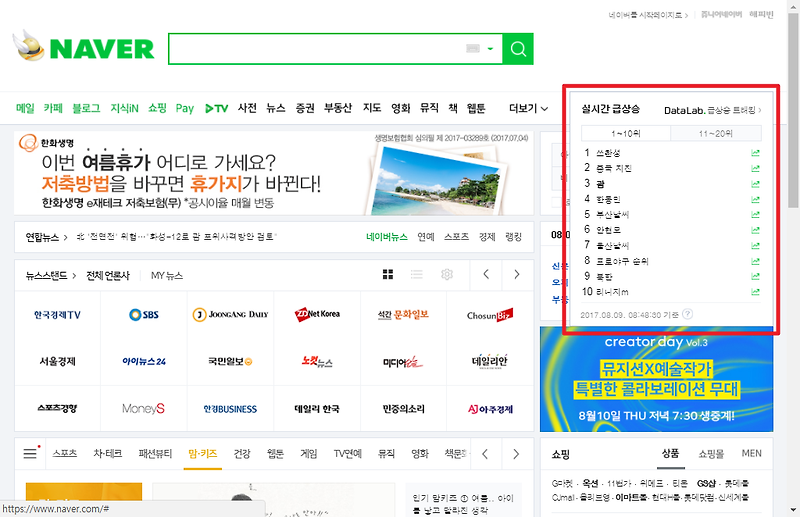Open the 쇼핑 menu item

click(x=158, y=108)
